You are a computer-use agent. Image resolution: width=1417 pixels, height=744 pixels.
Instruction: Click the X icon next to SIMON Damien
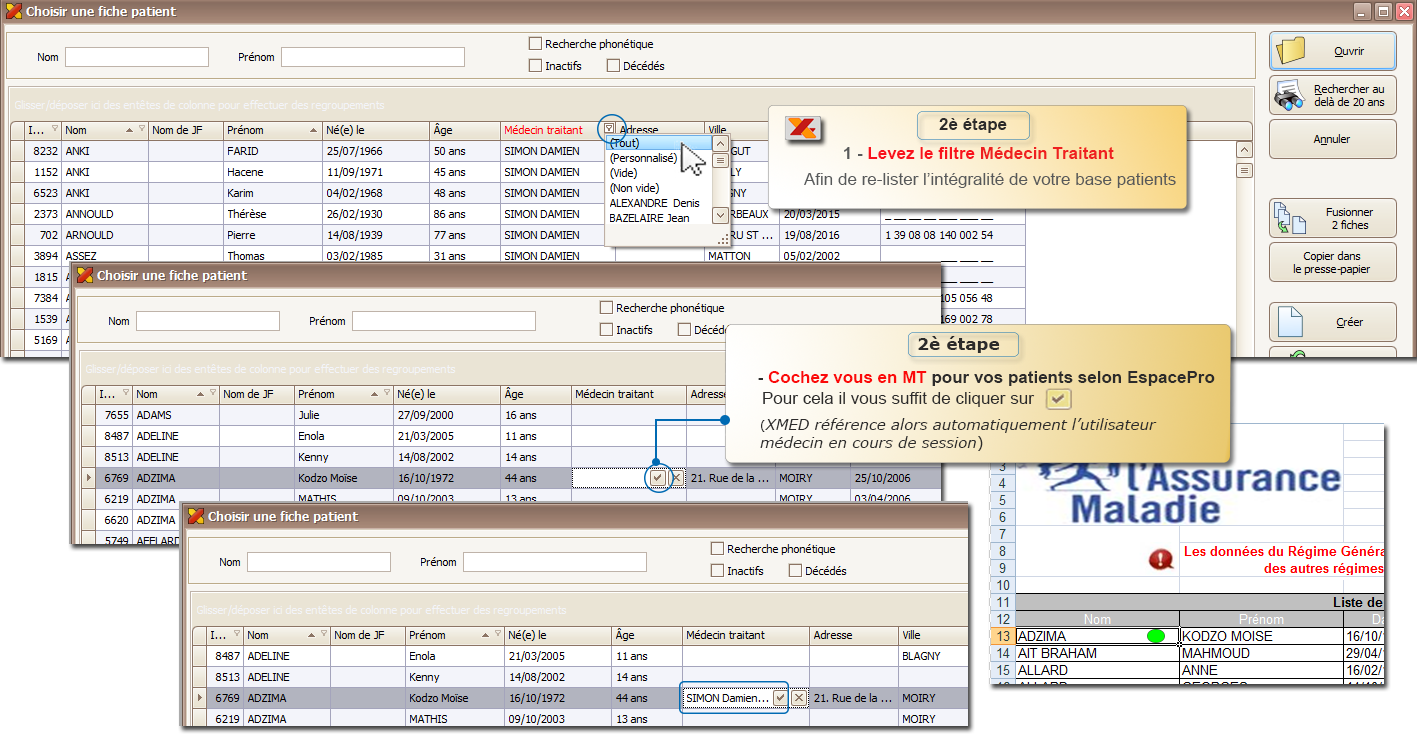coord(799,698)
